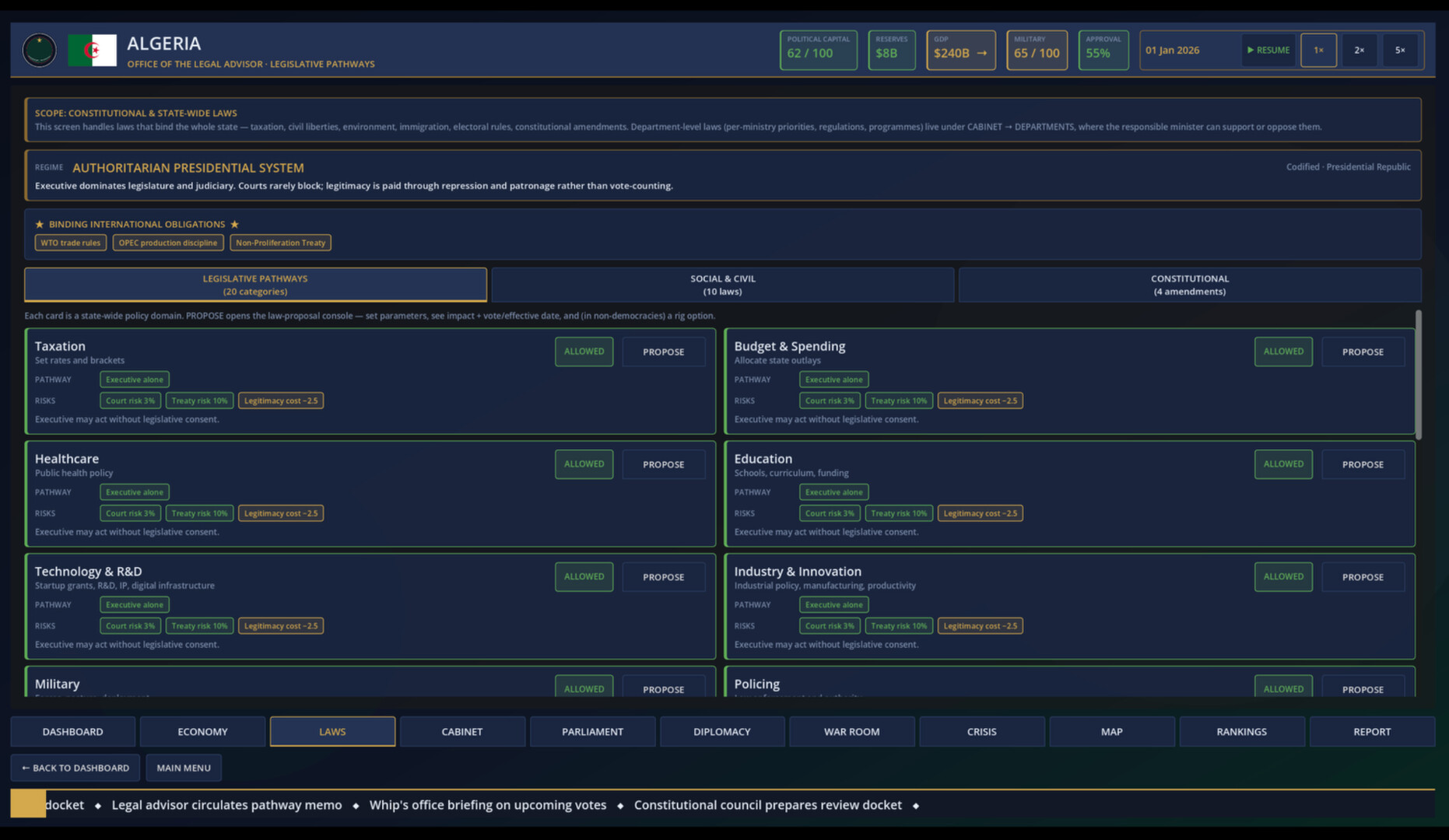Open the Dashboard screen
This screenshot has height=840, width=1449.
click(72, 732)
